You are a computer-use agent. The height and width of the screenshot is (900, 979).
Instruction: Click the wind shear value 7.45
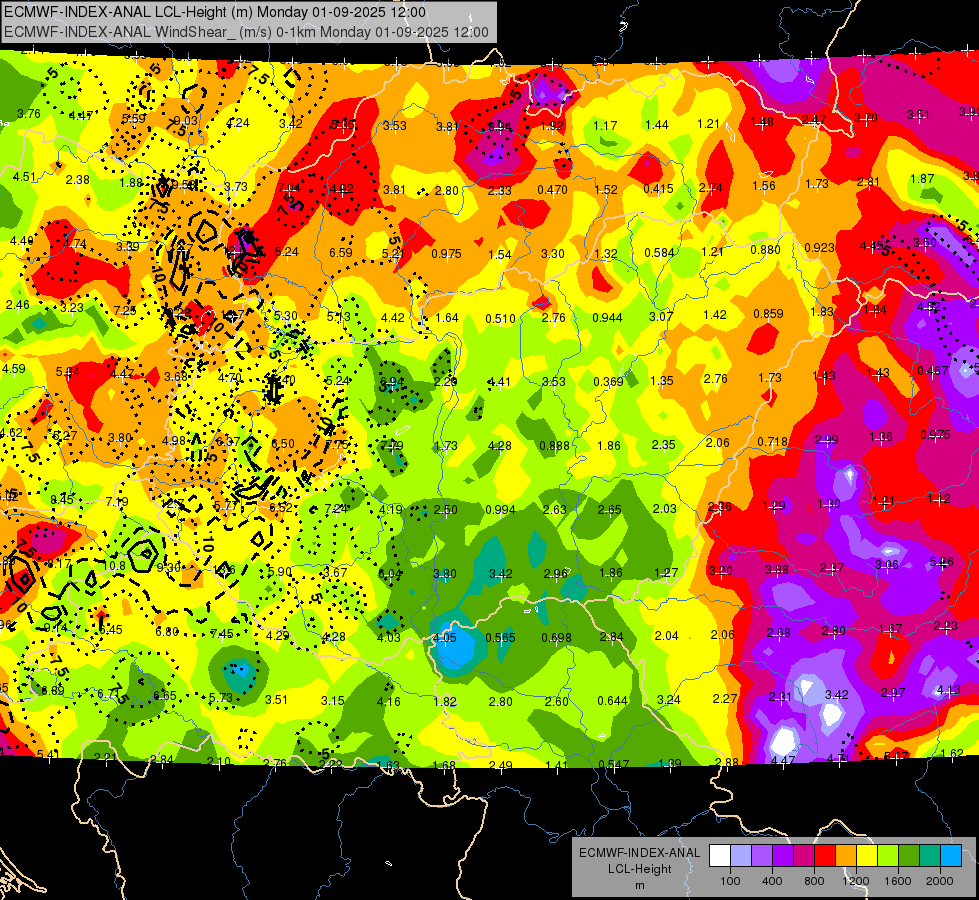(x=222, y=633)
